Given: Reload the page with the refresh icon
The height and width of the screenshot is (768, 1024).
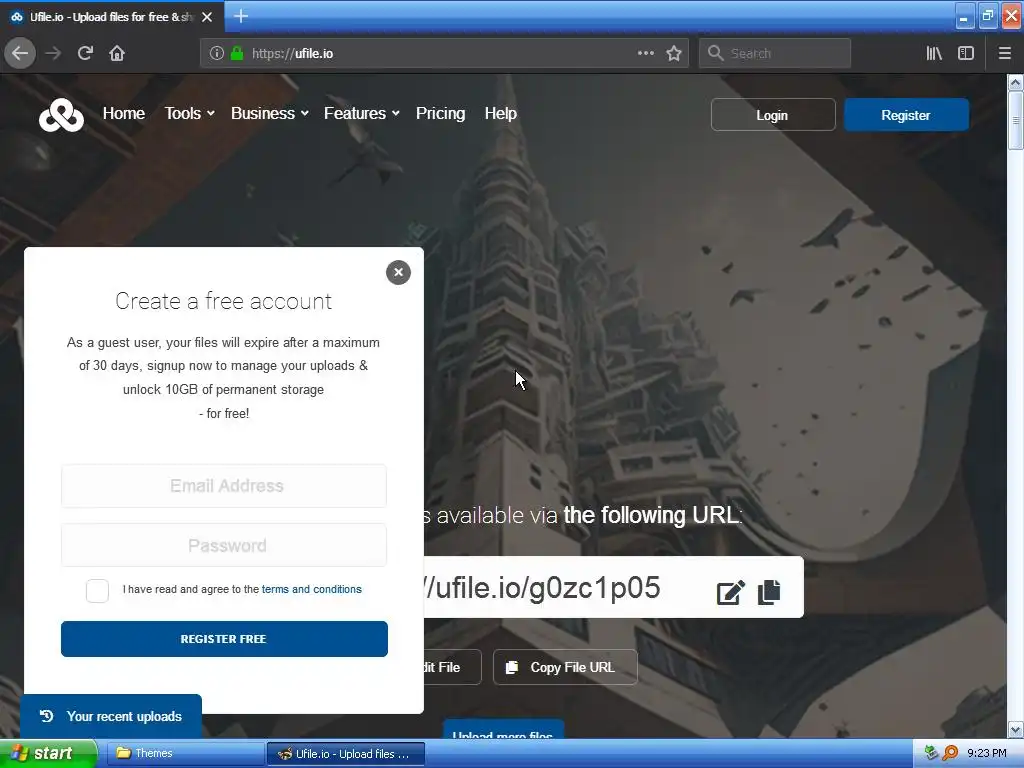Looking at the screenshot, I should coord(85,54).
